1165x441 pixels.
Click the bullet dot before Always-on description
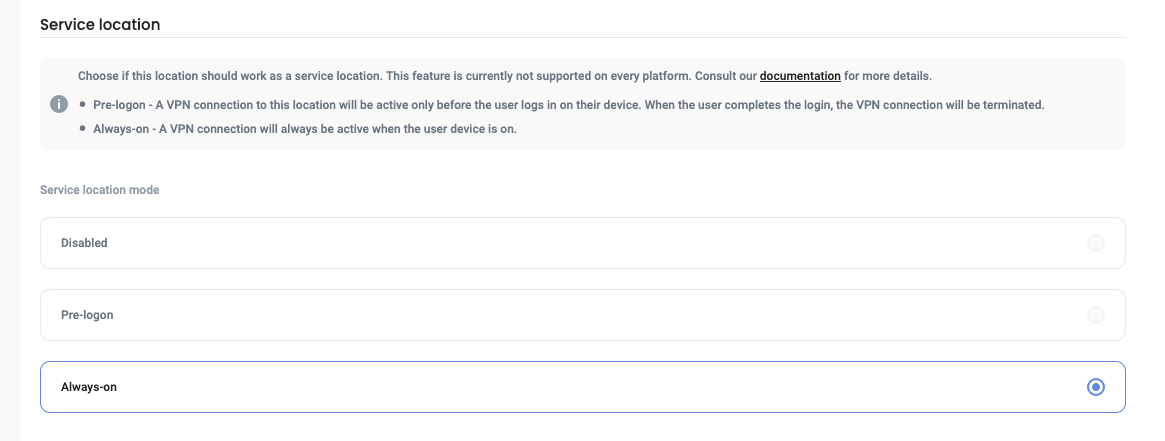pos(82,129)
